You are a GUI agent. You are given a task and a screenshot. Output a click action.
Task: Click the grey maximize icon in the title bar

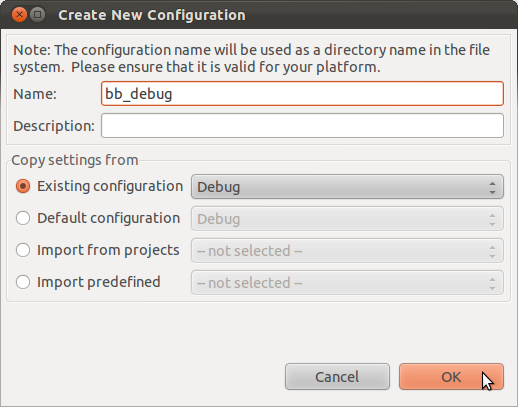pos(38,15)
